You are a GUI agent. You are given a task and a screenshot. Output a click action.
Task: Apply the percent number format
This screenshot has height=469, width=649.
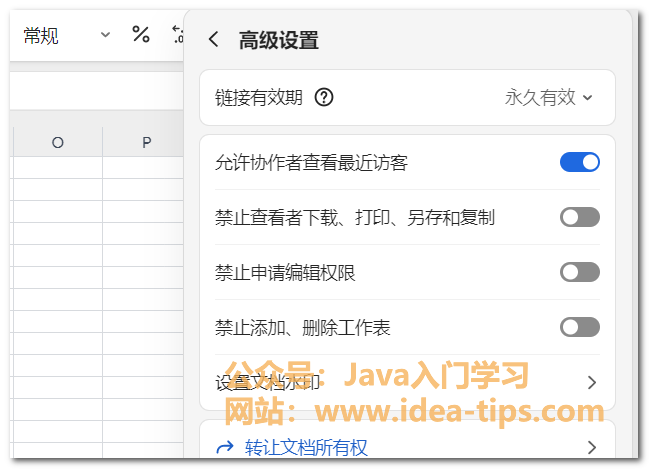(x=141, y=35)
